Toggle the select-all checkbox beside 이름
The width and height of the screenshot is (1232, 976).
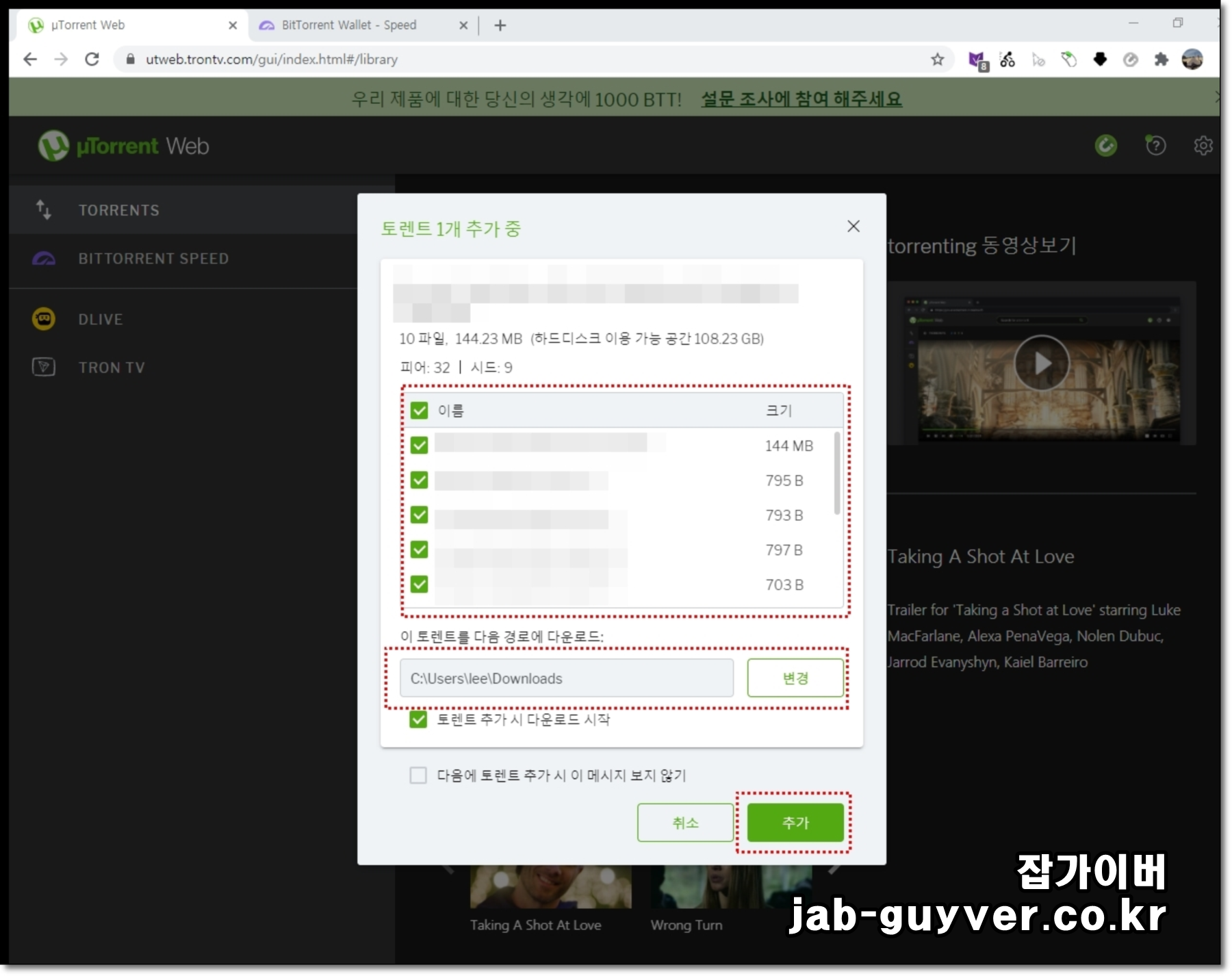419,411
